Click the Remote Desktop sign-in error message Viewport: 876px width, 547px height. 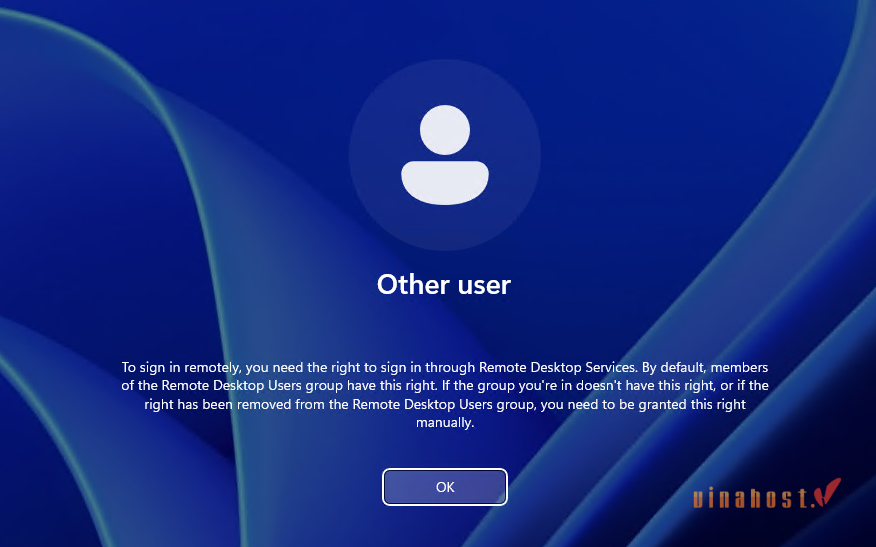445,394
